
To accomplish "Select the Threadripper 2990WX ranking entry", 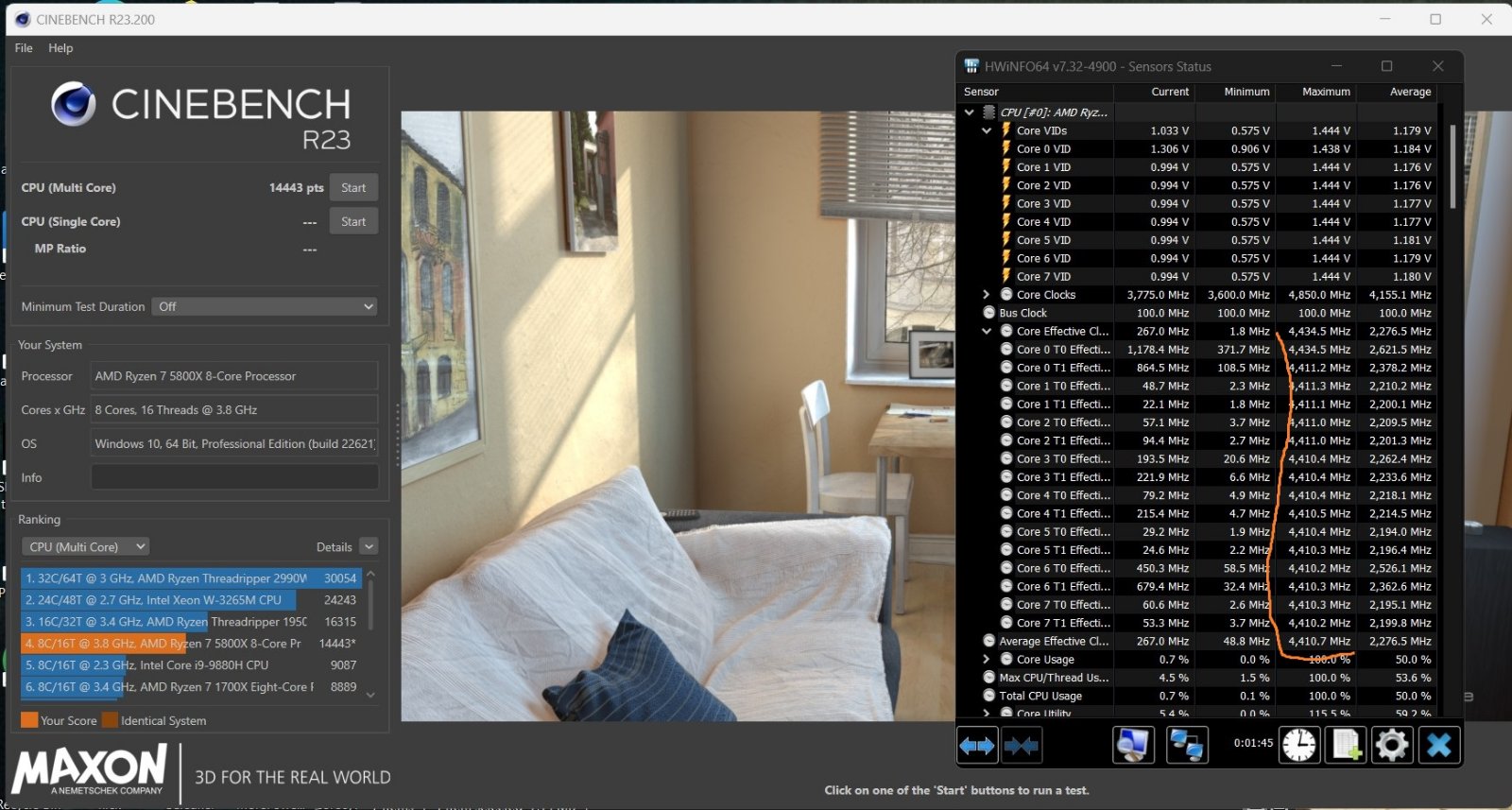I will 191,577.
